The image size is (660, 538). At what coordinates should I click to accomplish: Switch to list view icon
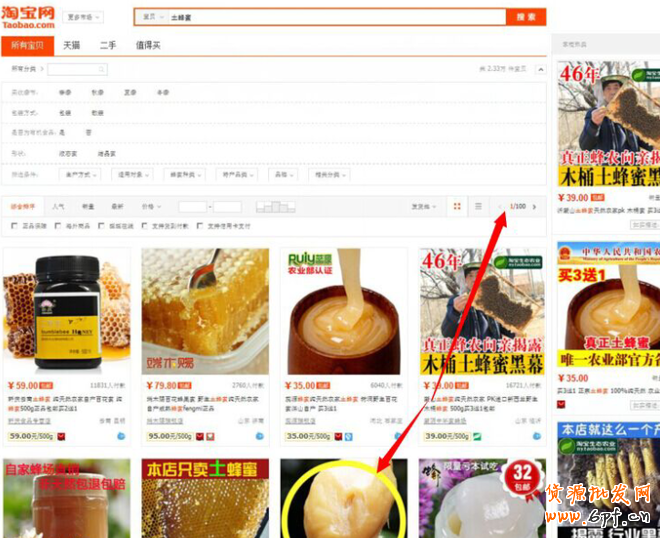478,207
